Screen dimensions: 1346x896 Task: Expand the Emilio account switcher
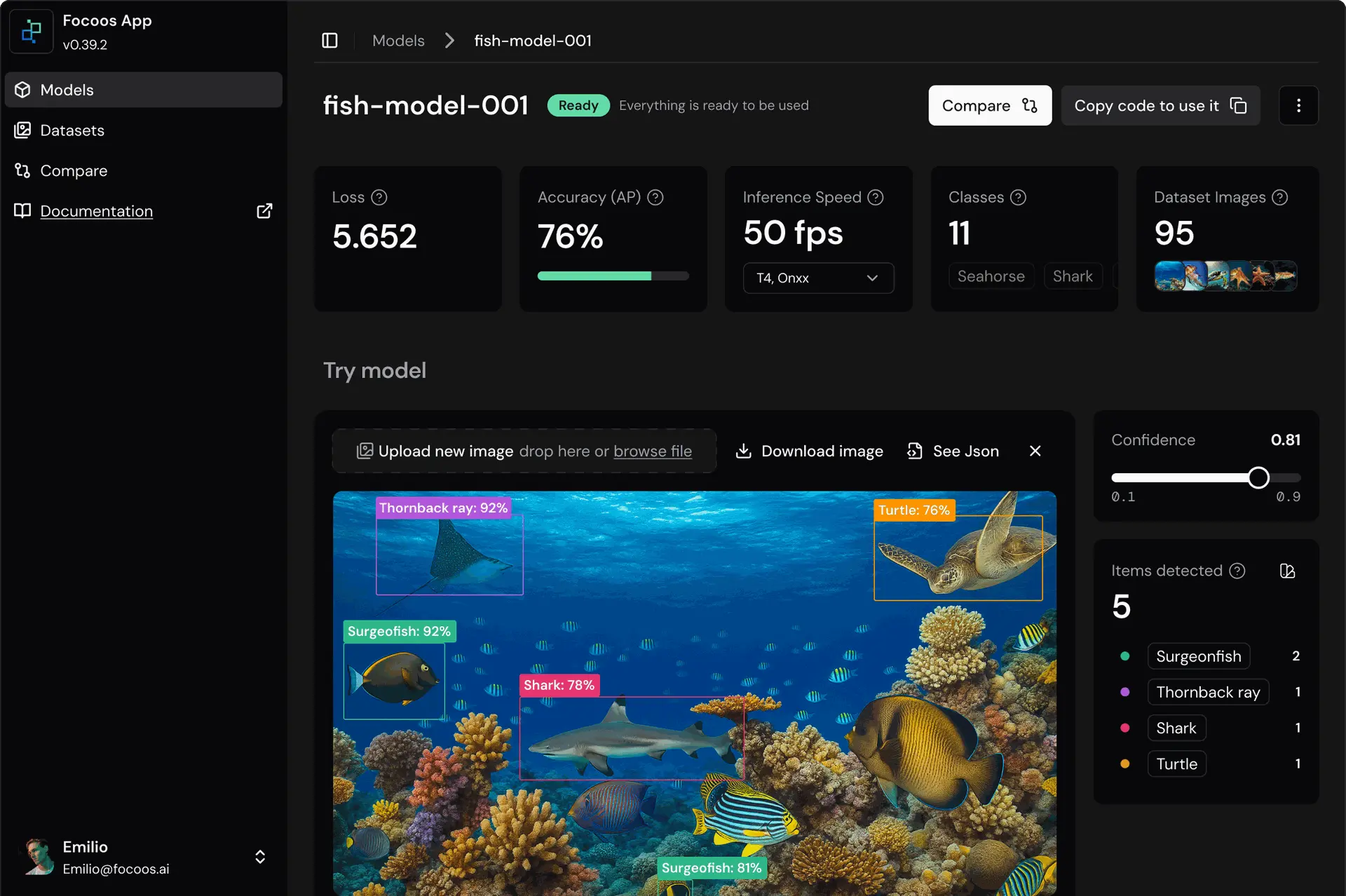[259, 857]
